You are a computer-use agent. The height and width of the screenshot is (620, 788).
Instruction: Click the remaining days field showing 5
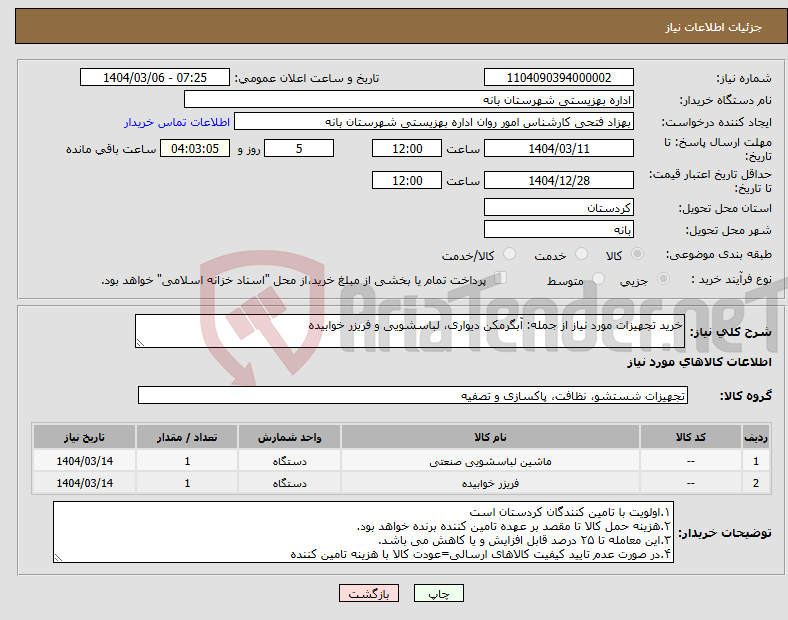pyautogui.click(x=299, y=148)
